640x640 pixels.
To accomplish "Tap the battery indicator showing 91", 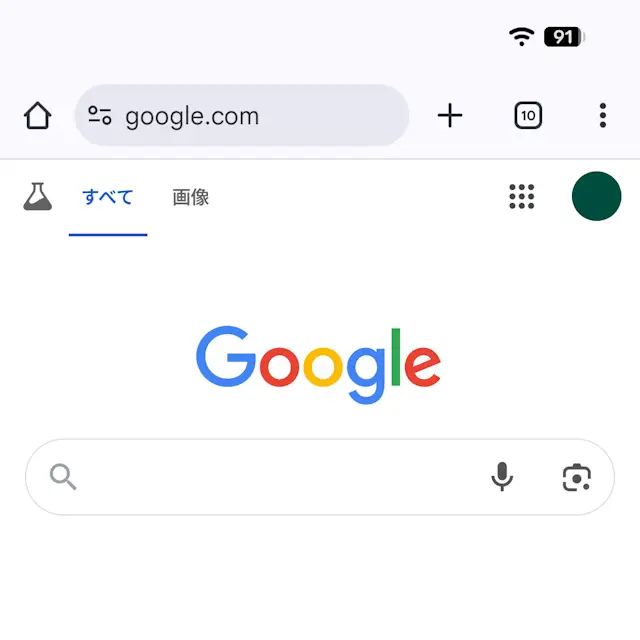I will [x=564, y=37].
